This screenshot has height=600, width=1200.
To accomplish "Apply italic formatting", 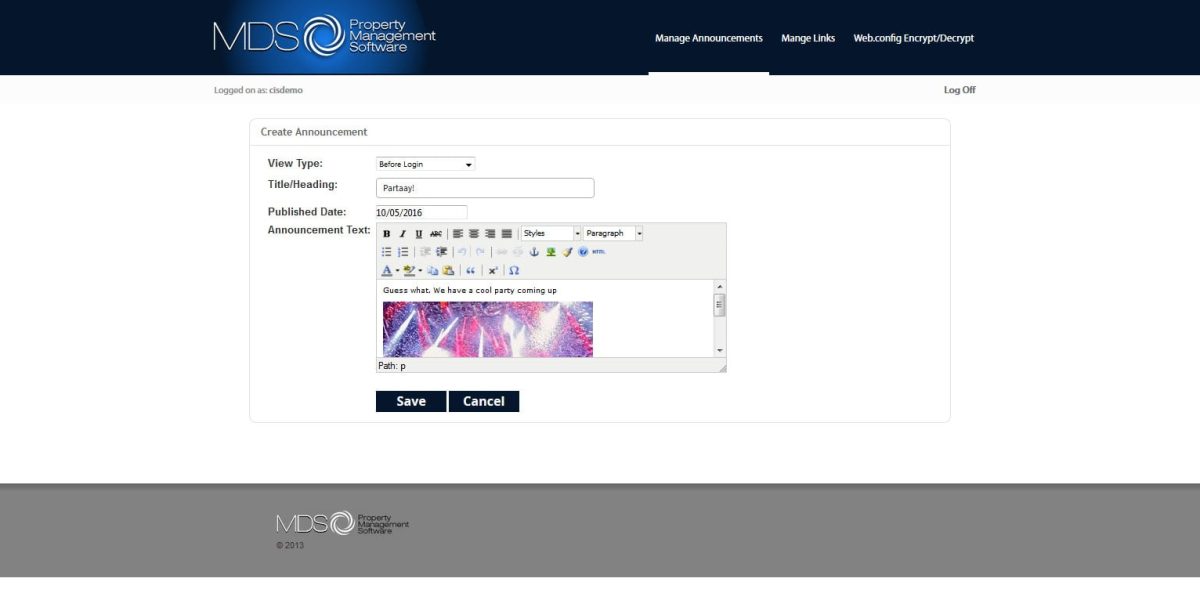I will pyautogui.click(x=402, y=233).
